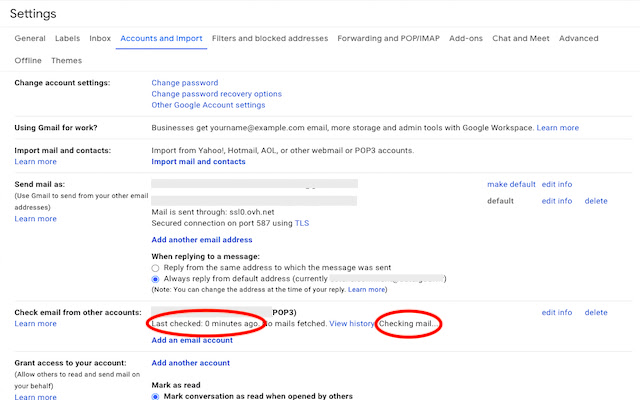640x400 pixels.
Task: Open View history for fetched mail
Action: pos(352,324)
